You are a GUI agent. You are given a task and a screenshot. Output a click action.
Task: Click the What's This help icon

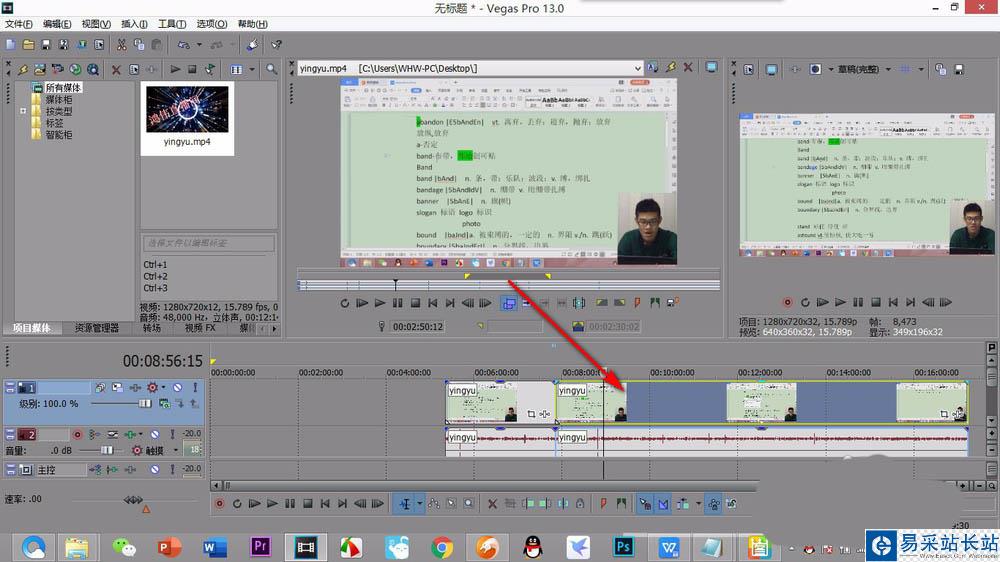point(276,45)
